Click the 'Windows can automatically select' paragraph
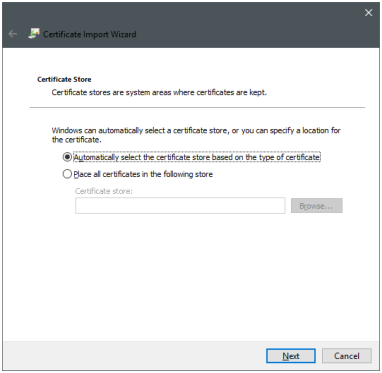This screenshot has height=373, width=382. [x=196, y=135]
